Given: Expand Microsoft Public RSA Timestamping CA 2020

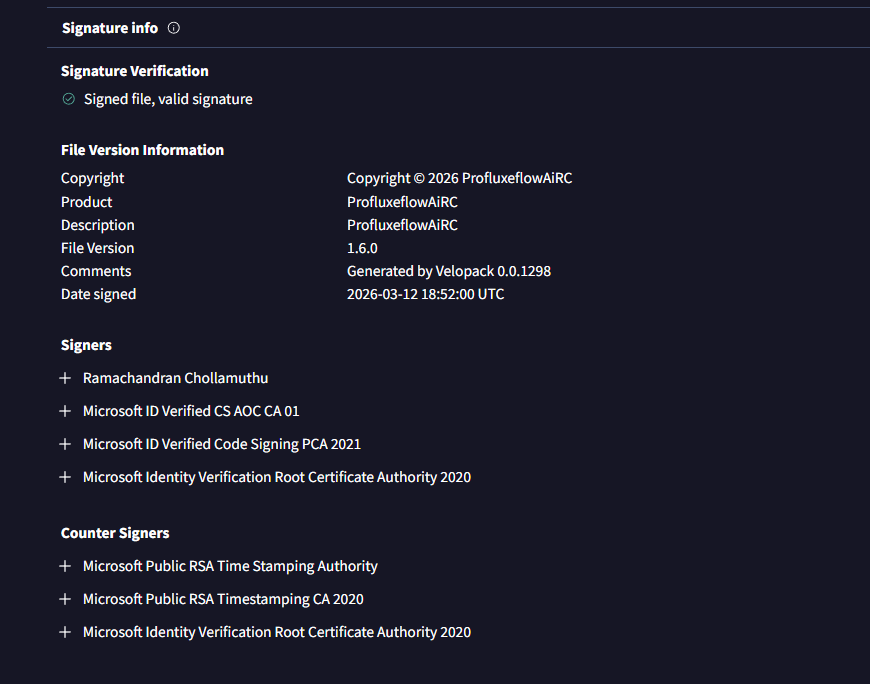Looking at the screenshot, I should coord(65,599).
